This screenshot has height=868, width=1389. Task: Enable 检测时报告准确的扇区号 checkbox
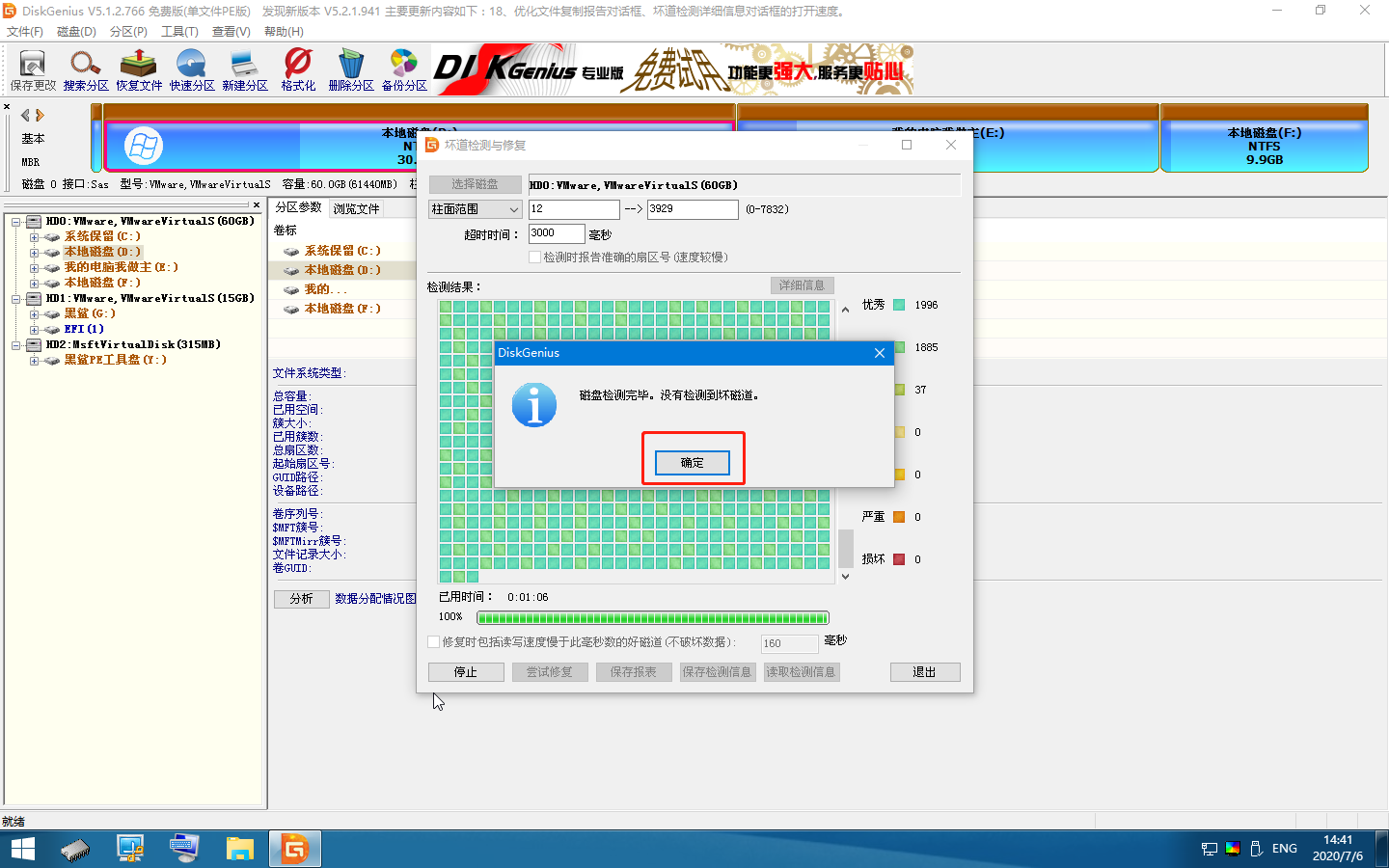click(534, 258)
